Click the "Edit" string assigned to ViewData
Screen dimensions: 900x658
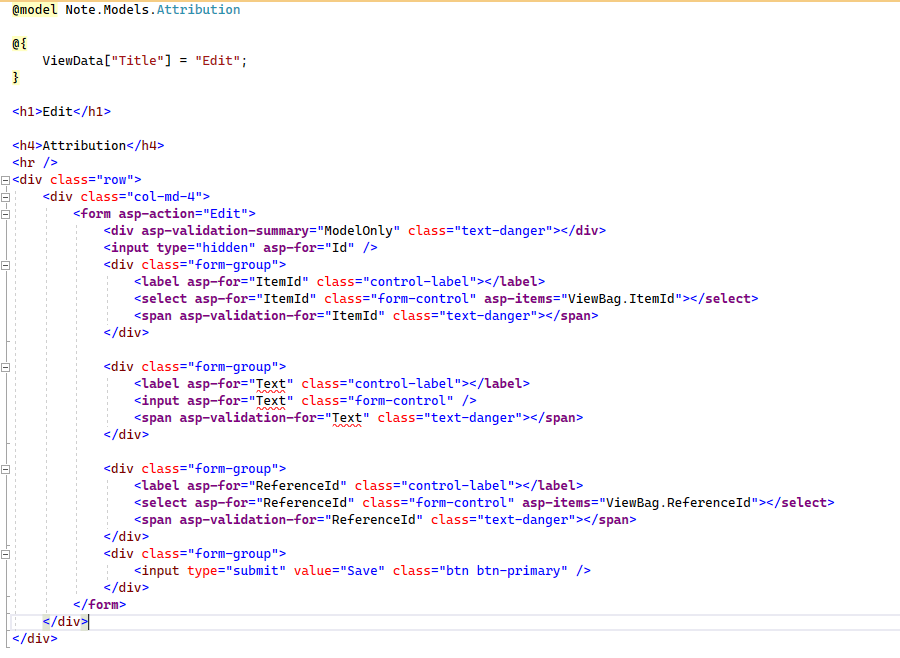click(x=218, y=61)
